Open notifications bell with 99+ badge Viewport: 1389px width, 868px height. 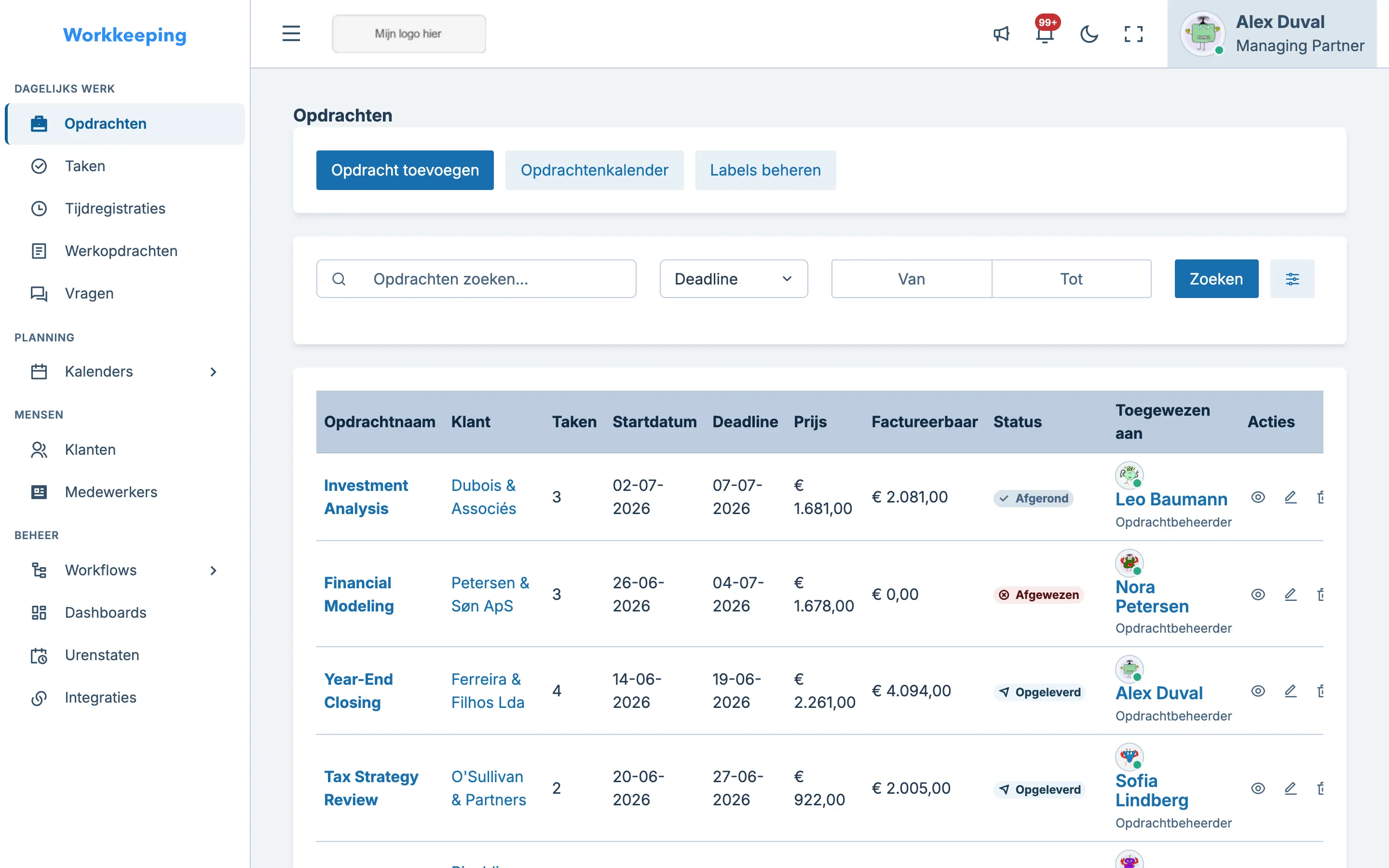click(1045, 34)
